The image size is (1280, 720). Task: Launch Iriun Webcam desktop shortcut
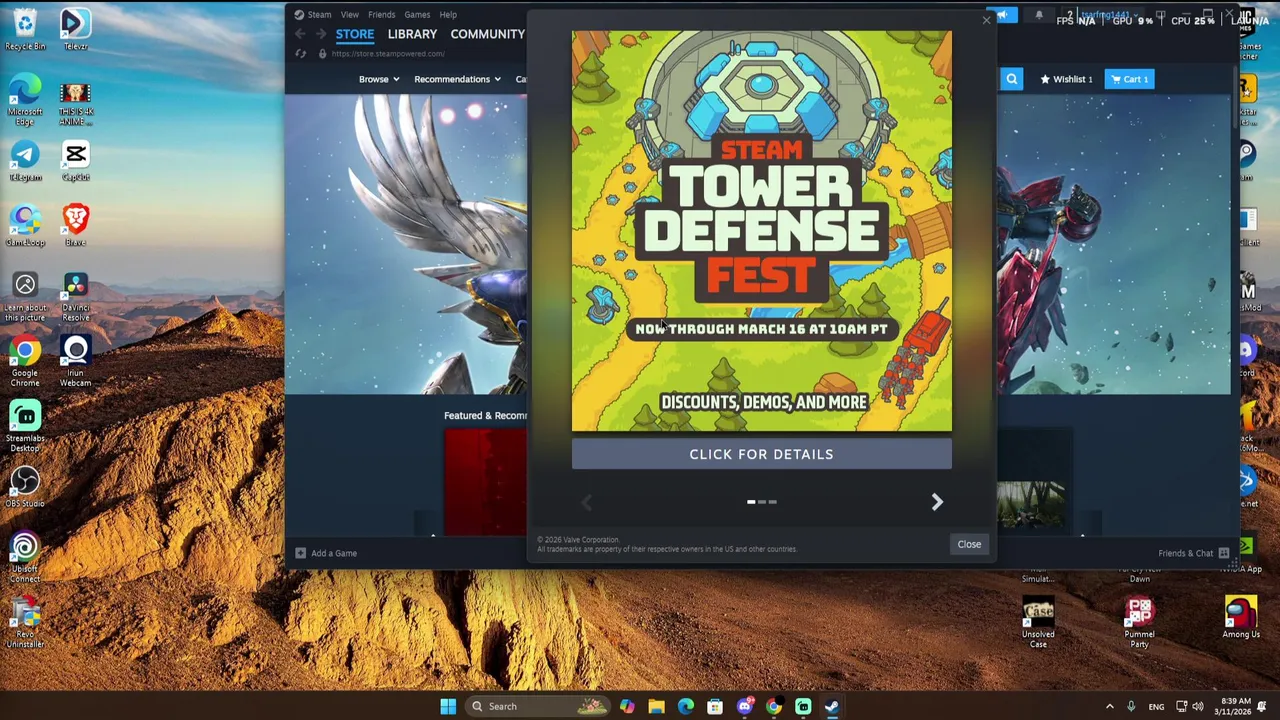click(x=75, y=363)
